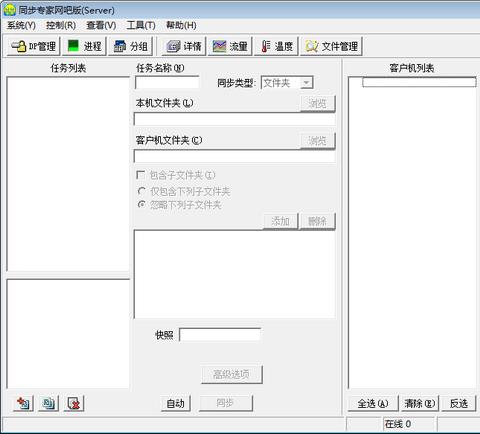This screenshot has height=434, width=480.
Task: Select 忽略下列子文件夹 radio option
Action: (141, 204)
